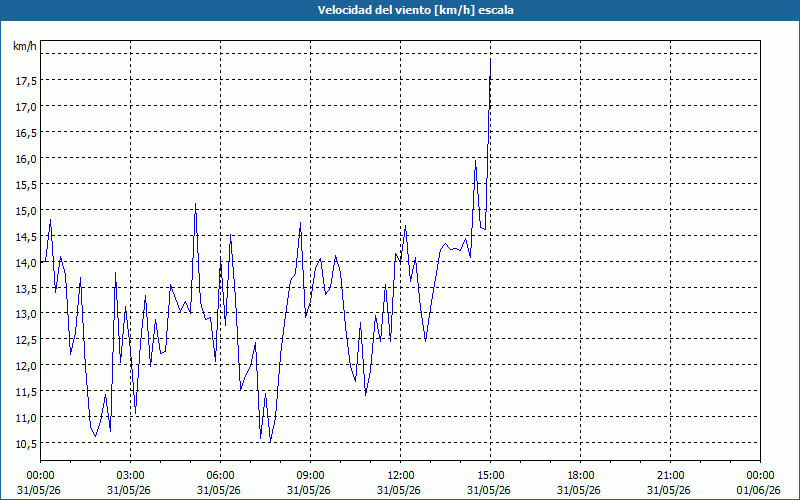Click the 18:00 time label
The image size is (800, 500).
tap(579, 476)
